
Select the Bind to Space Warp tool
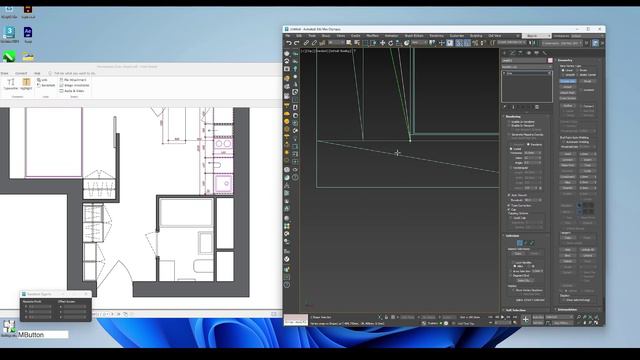click(322, 43)
